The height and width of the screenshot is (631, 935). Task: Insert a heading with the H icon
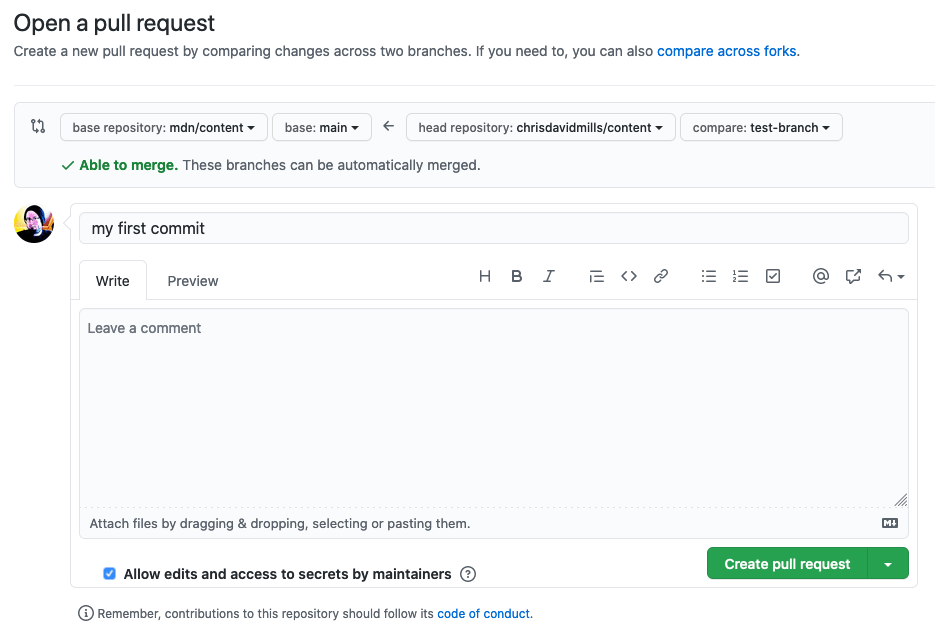click(x=485, y=276)
